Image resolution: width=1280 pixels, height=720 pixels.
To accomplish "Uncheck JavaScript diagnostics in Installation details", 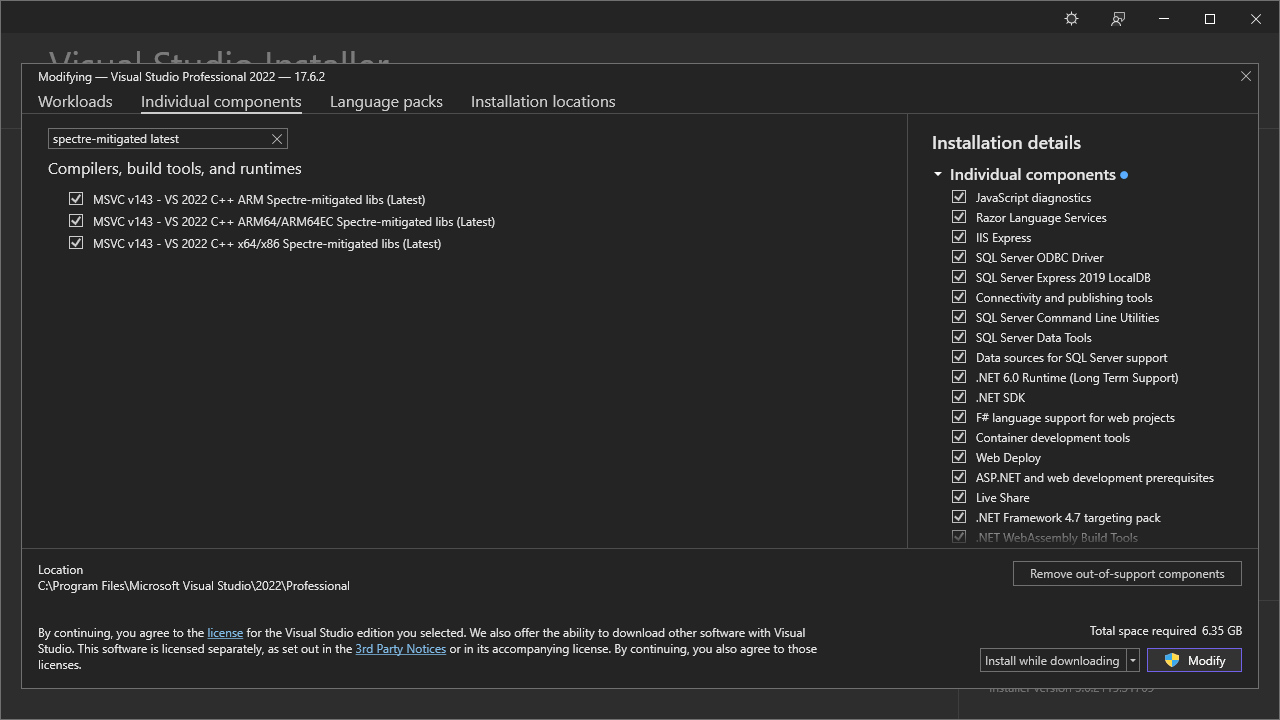I will [959, 197].
